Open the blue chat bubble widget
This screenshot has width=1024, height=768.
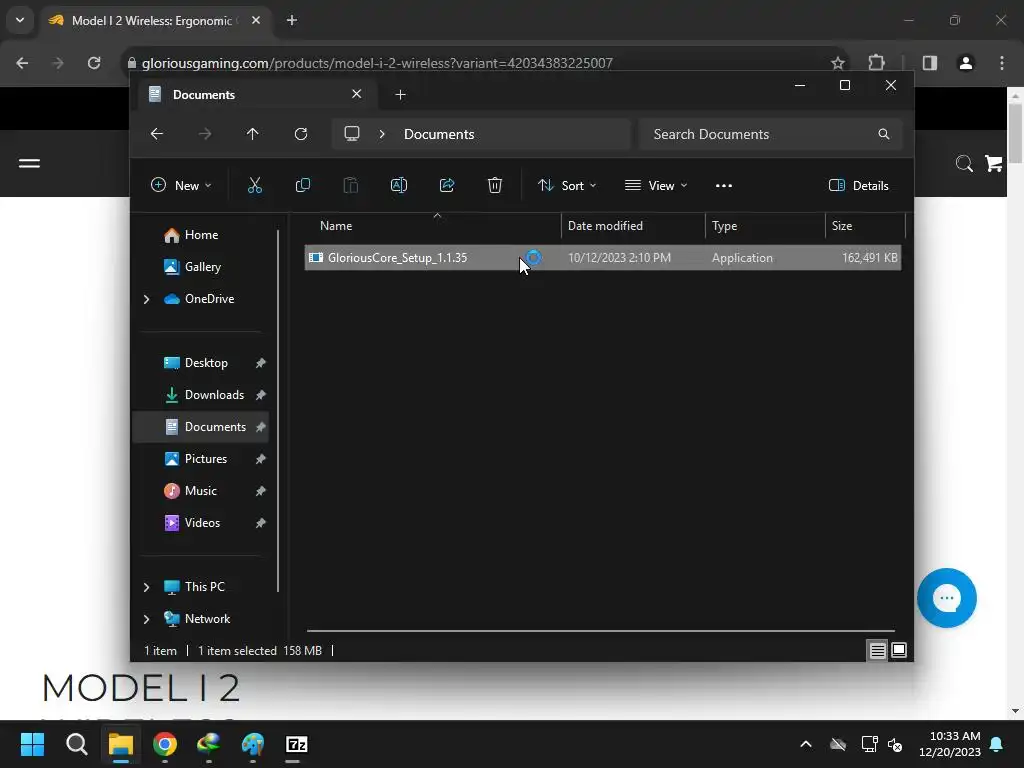point(946,598)
